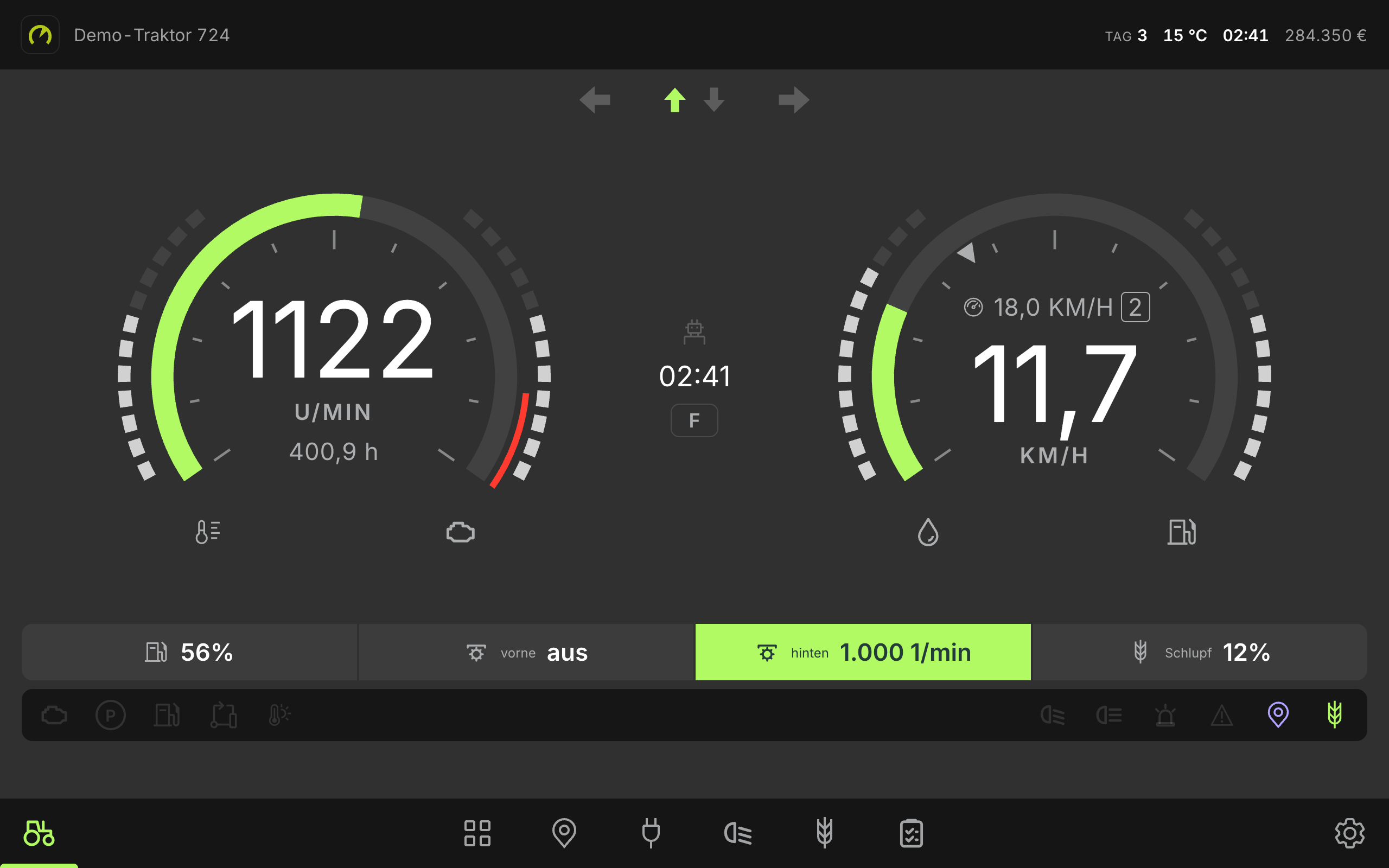This screenshot has width=1389, height=868.
Task: Click the coolant temperature icon
Action: (207, 532)
